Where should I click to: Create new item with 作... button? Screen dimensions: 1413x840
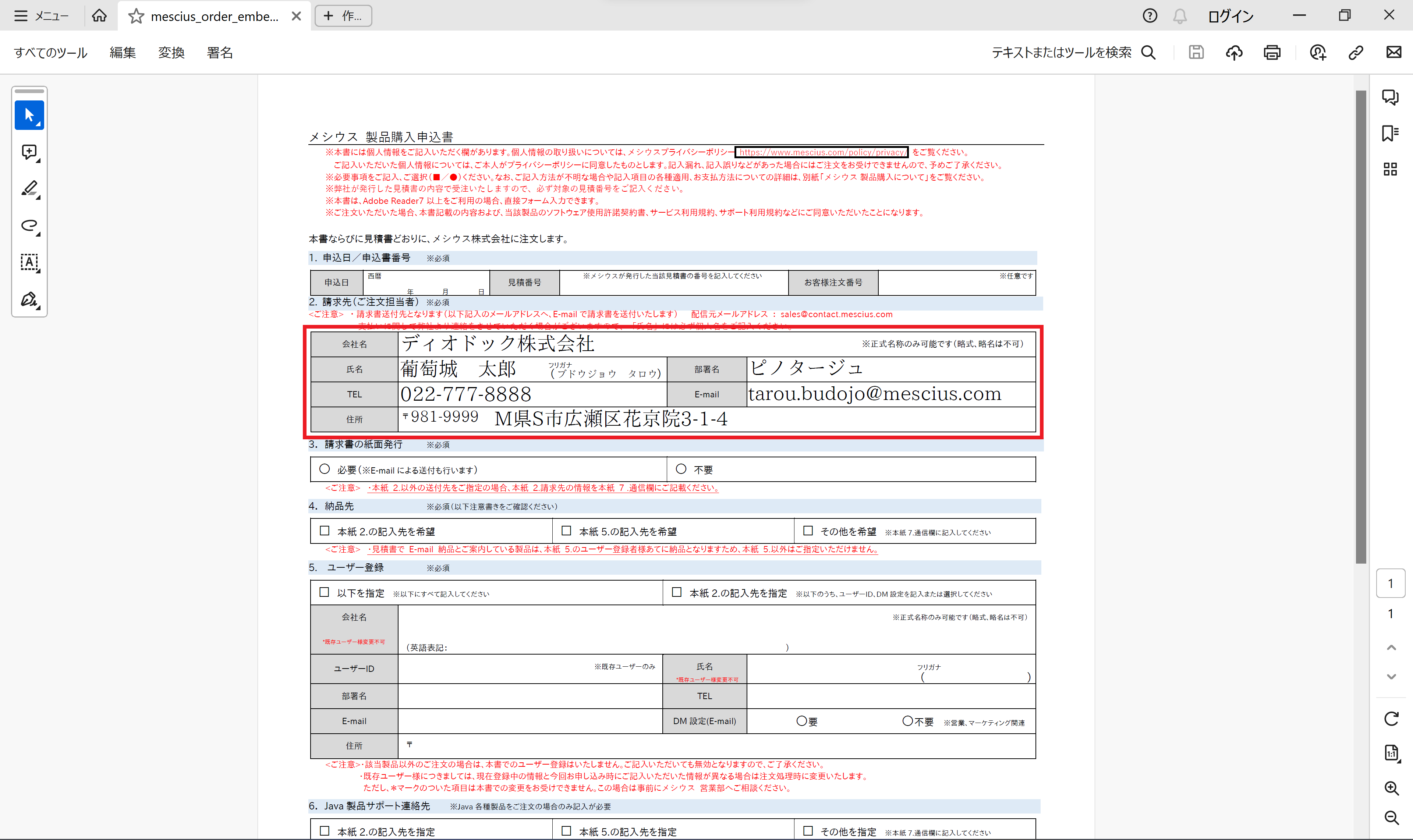tap(343, 16)
